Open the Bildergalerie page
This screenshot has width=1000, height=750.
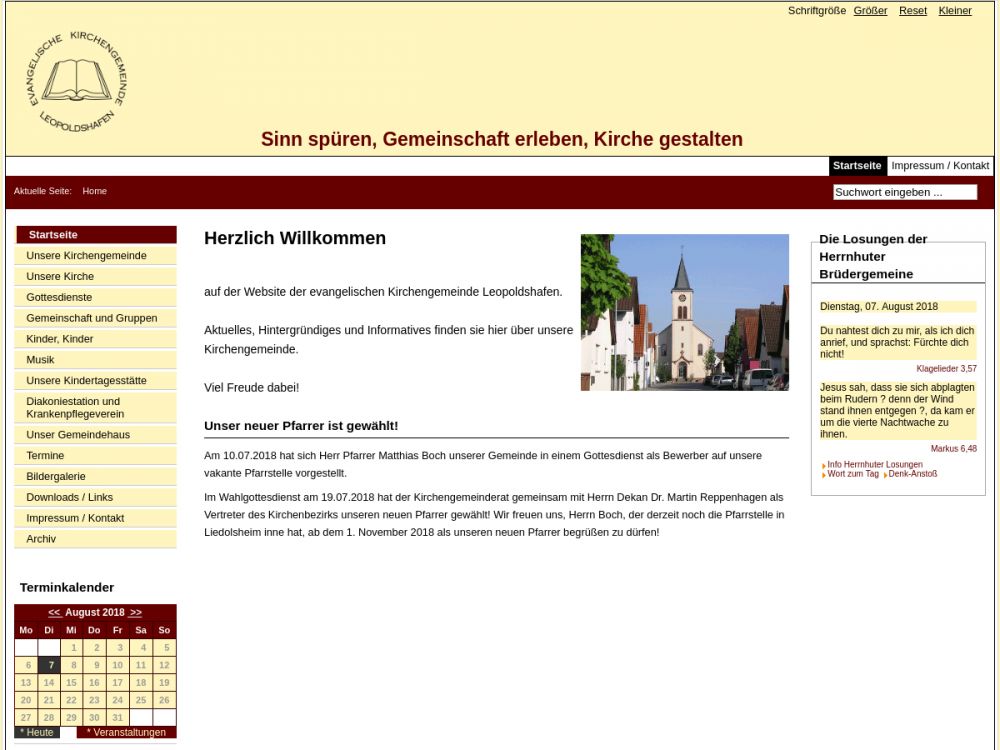tap(56, 476)
